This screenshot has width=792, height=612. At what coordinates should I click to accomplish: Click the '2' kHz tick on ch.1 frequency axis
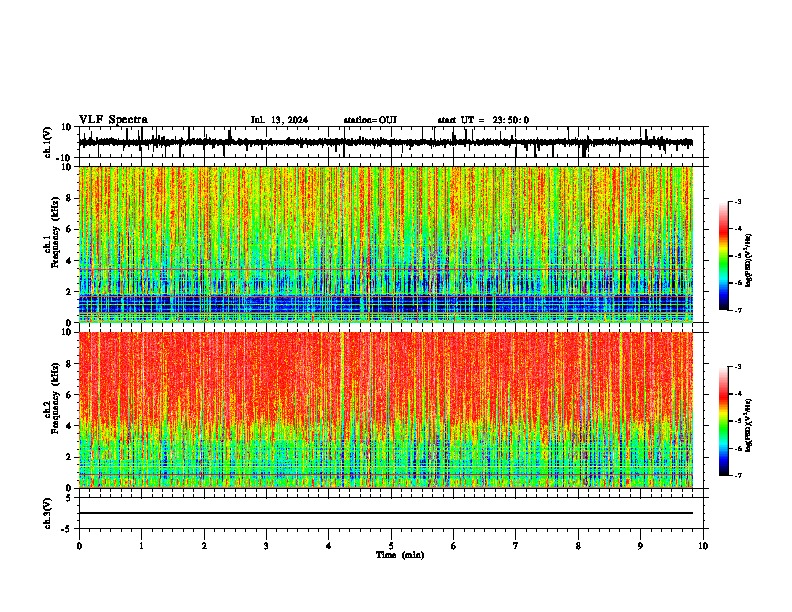pyautogui.click(x=70, y=291)
